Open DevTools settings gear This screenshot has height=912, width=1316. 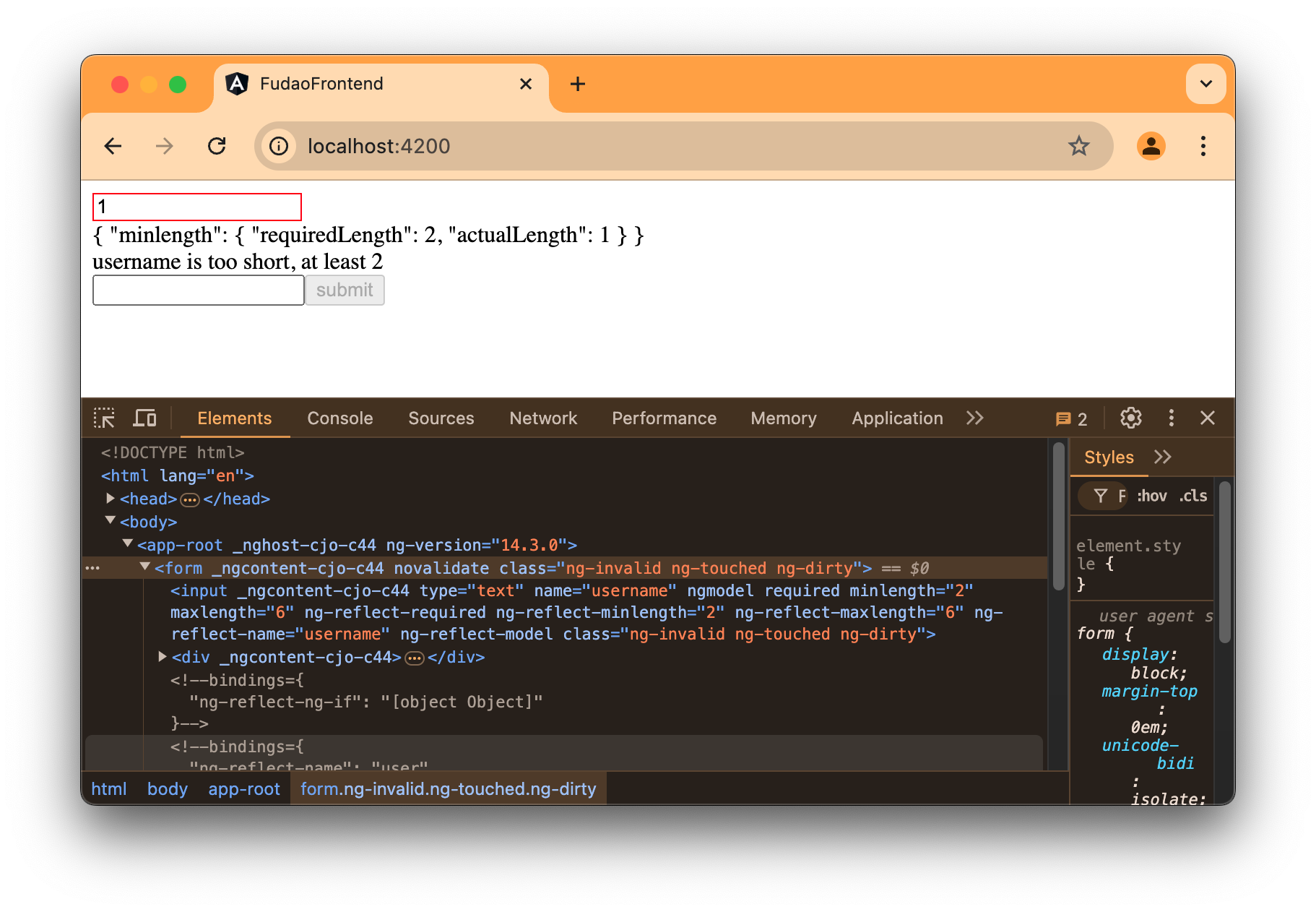(x=1130, y=418)
